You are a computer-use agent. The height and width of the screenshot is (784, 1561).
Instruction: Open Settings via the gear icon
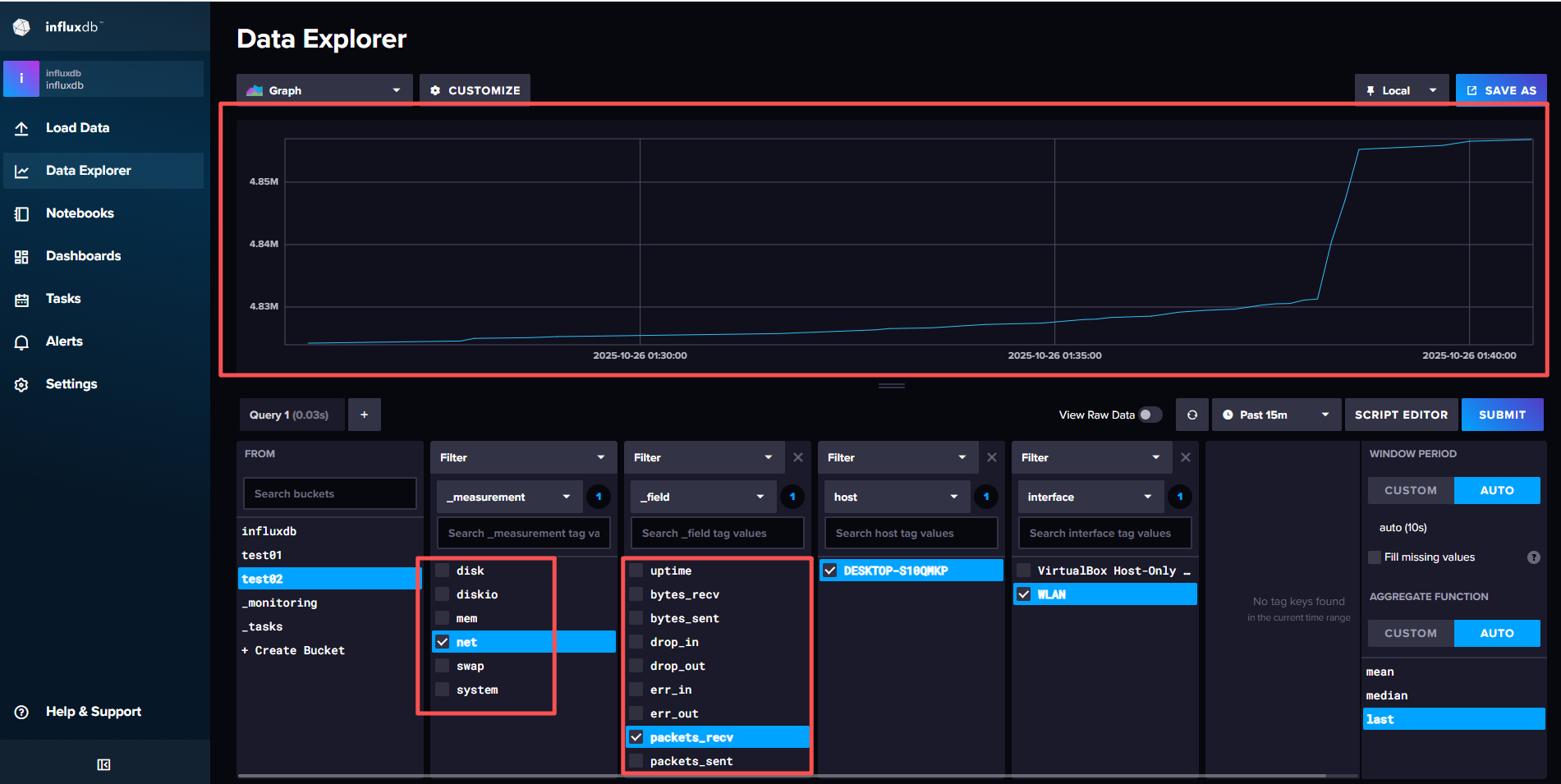click(22, 384)
